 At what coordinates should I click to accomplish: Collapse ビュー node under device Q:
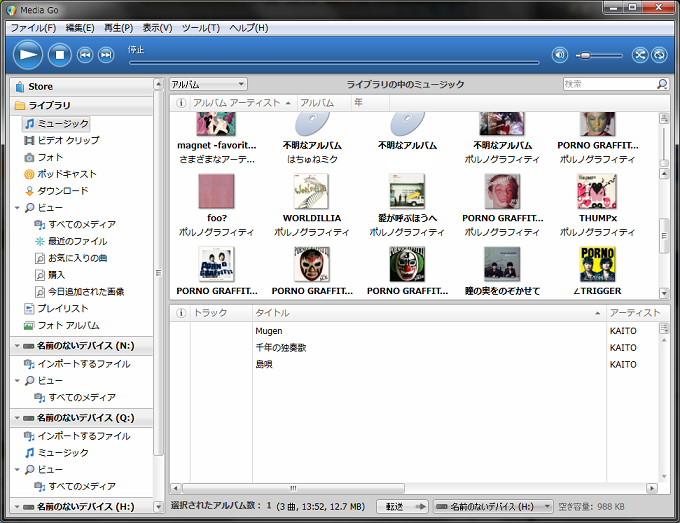[x=17, y=470]
